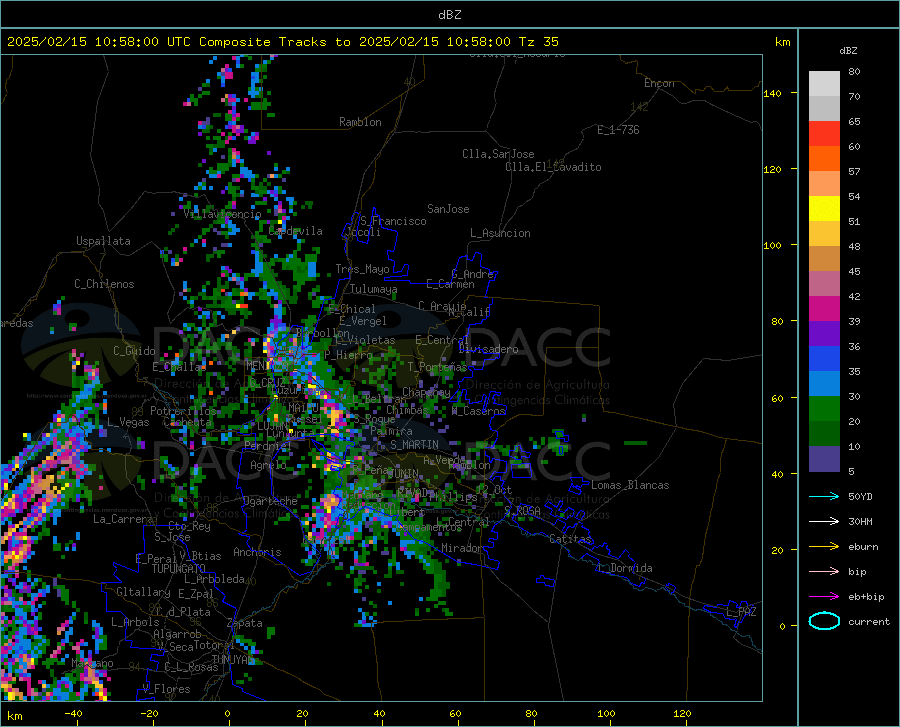Click the 'Mirador' map label

coord(461,548)
